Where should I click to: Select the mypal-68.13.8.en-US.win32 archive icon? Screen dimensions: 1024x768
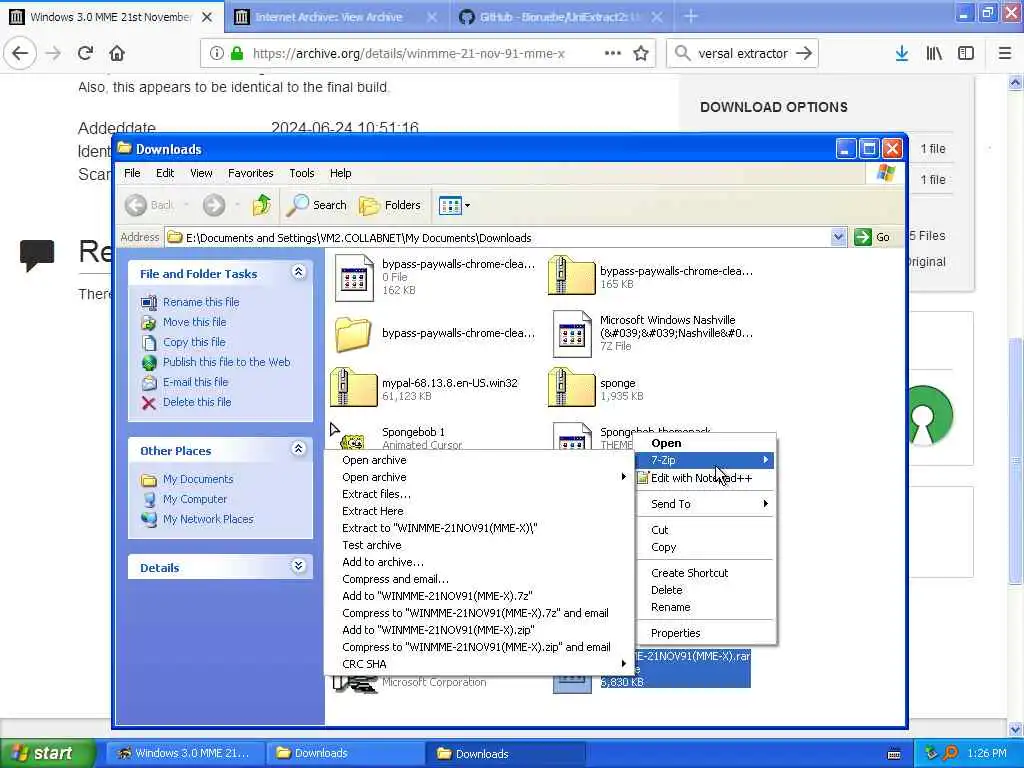(353, 387)
